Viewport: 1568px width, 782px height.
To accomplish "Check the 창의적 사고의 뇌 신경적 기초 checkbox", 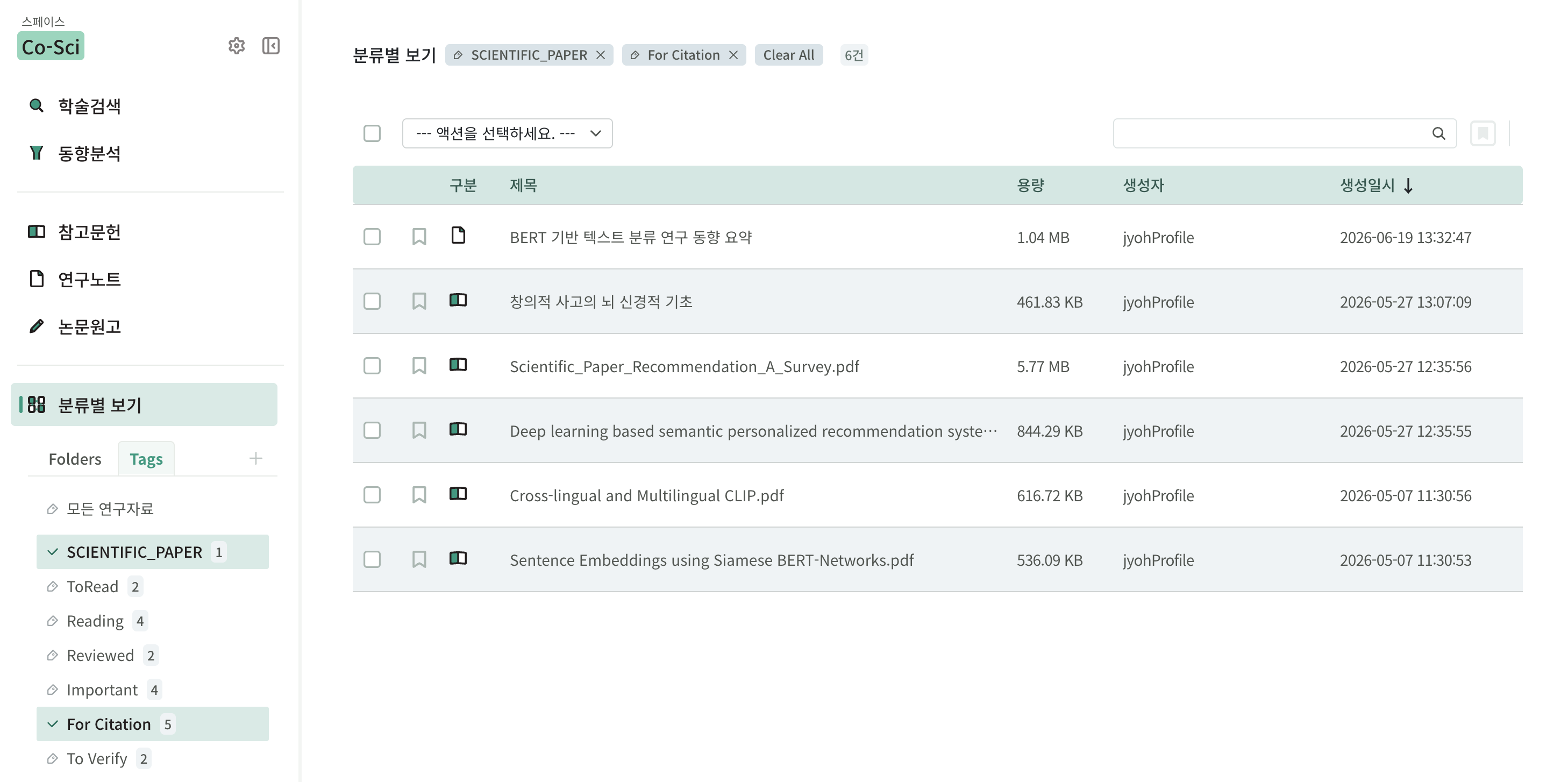I will (x=372, y=301).
